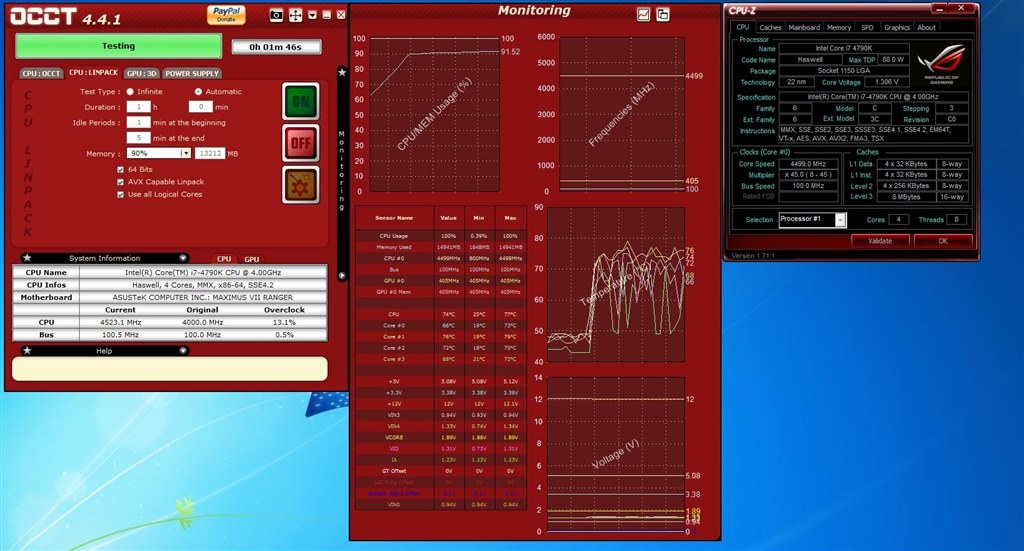Viewport: 1024px width, 551px height.
Task: Click the star above the Monitoring sidebar
Action: (342, 72)
